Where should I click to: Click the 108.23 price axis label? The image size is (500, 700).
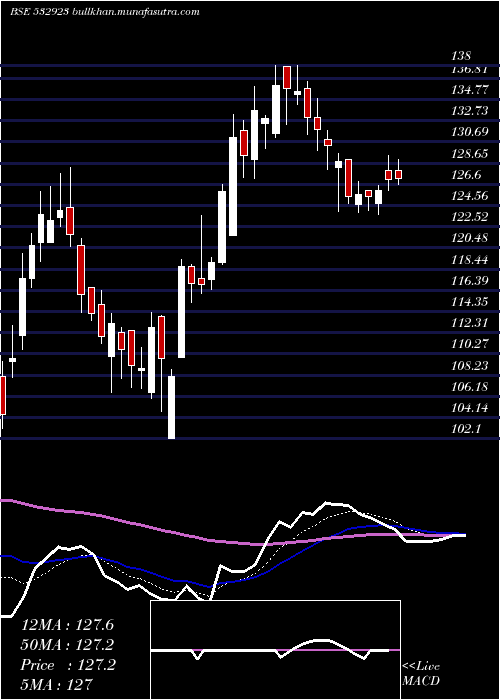click(470, 366)
